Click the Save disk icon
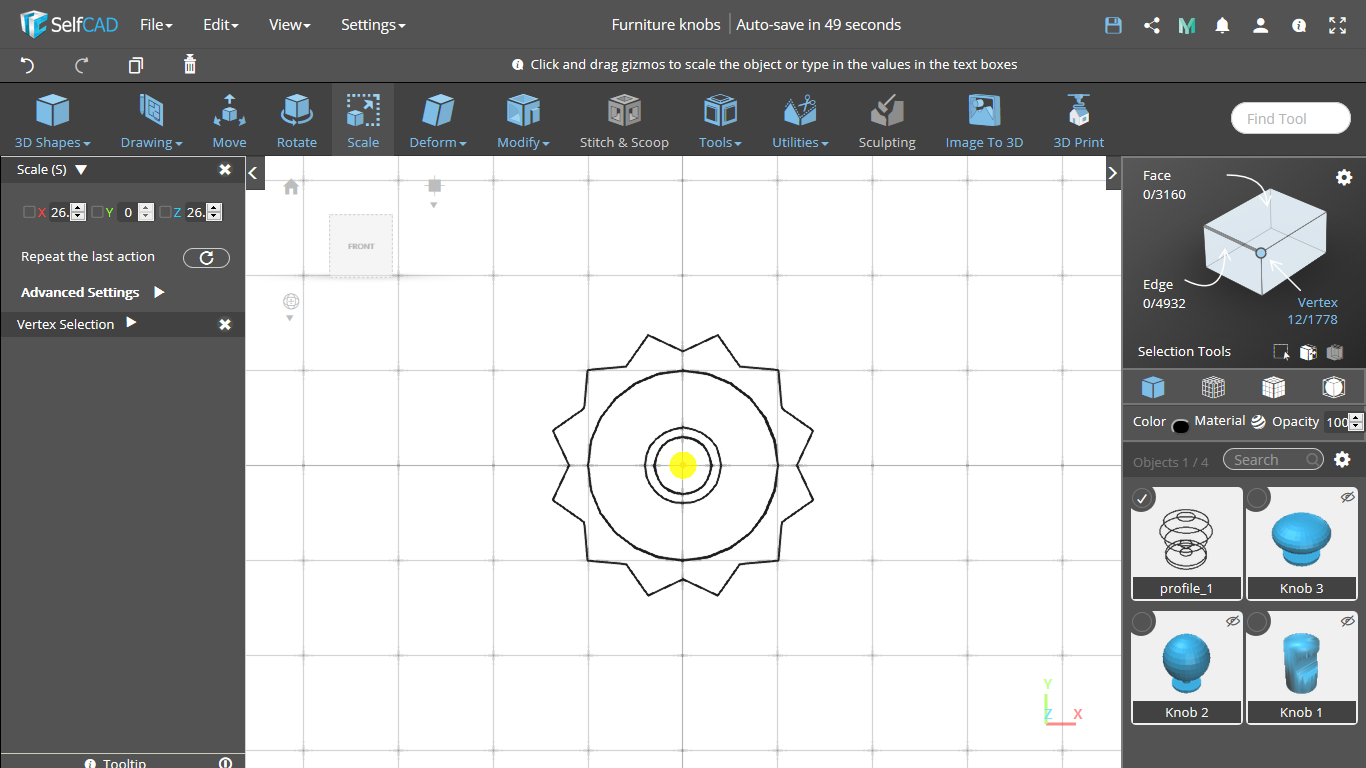Screen dimensions: 1366x768 (1113, 25)
